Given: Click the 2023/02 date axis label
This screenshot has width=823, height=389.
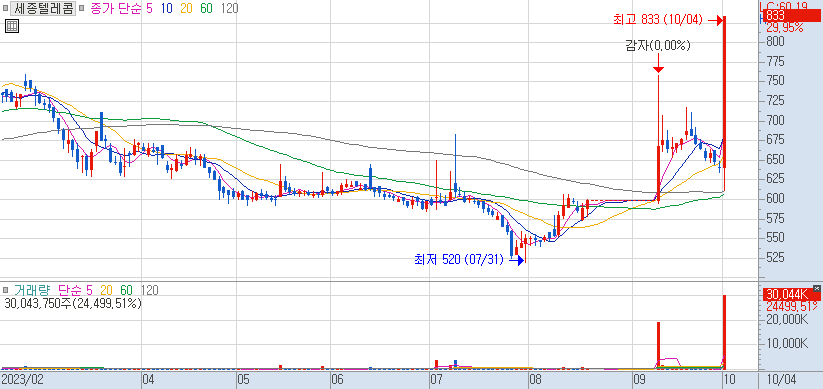Looking at the screenshot, I should [22, 379].
